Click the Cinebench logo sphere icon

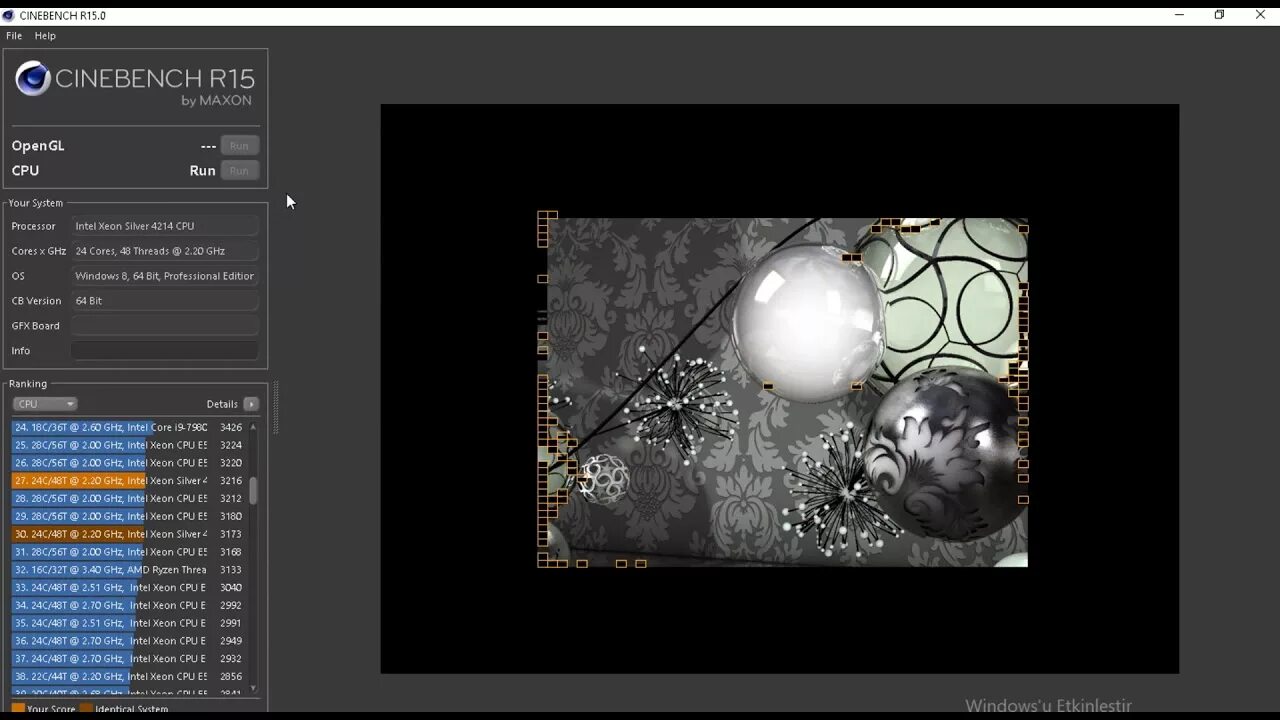(32, 78)
